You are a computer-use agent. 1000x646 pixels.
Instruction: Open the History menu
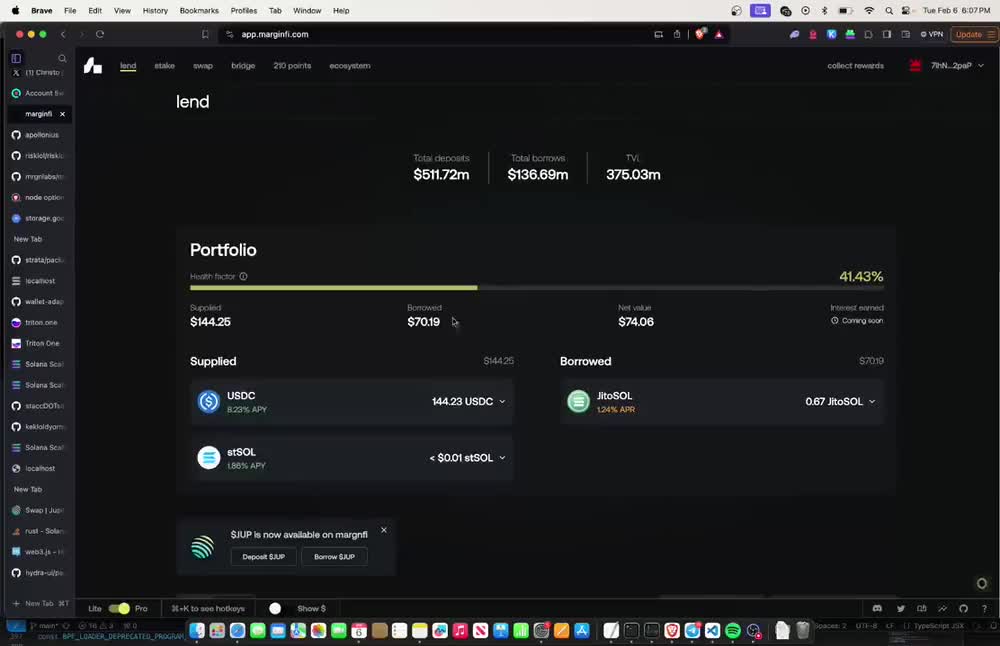[x=155, y=11]
